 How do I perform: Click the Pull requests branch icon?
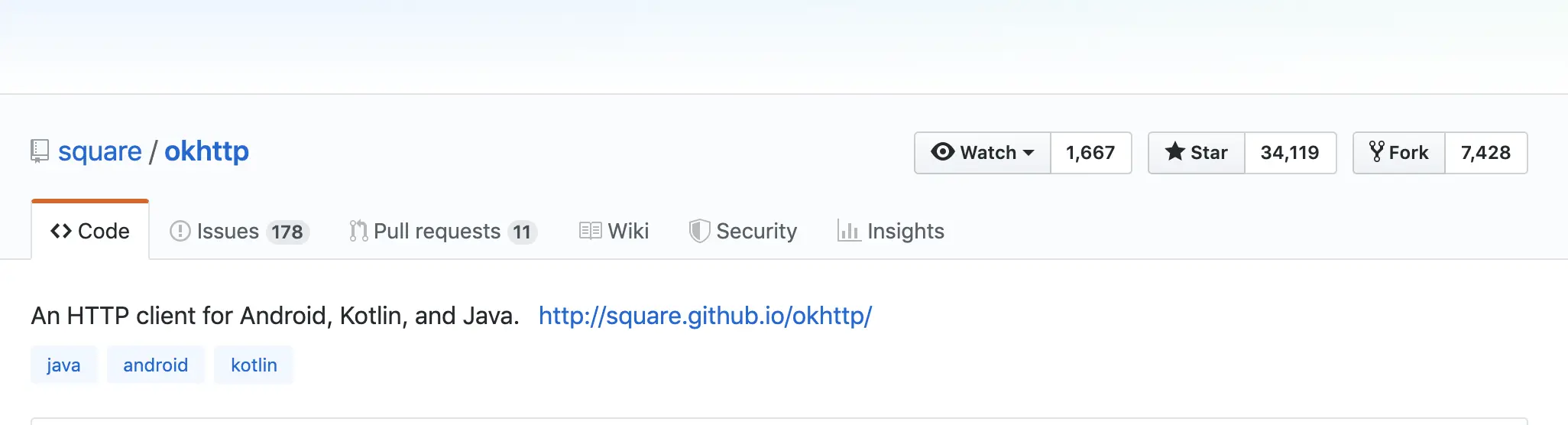[358, 231]
